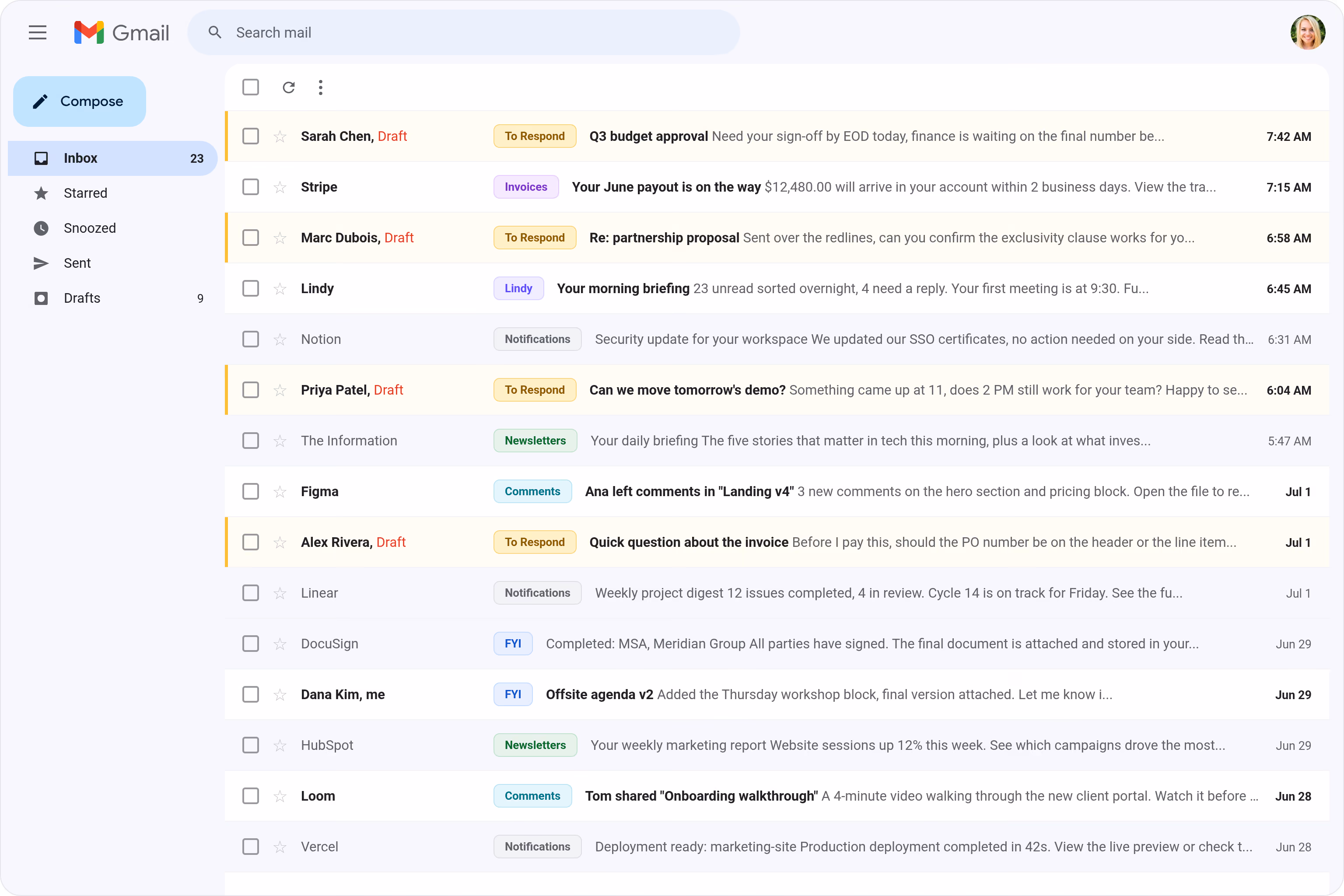
Task: Star the Notion security update email
Action: [x=280, y=340]
